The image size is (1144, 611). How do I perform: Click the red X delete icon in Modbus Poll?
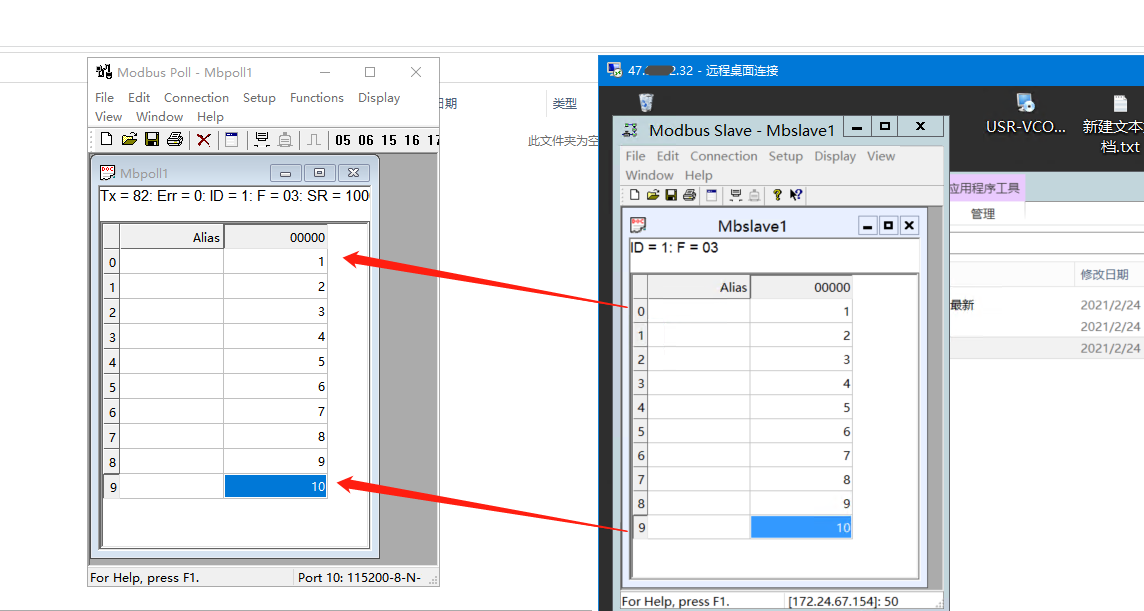pos(203,140)
